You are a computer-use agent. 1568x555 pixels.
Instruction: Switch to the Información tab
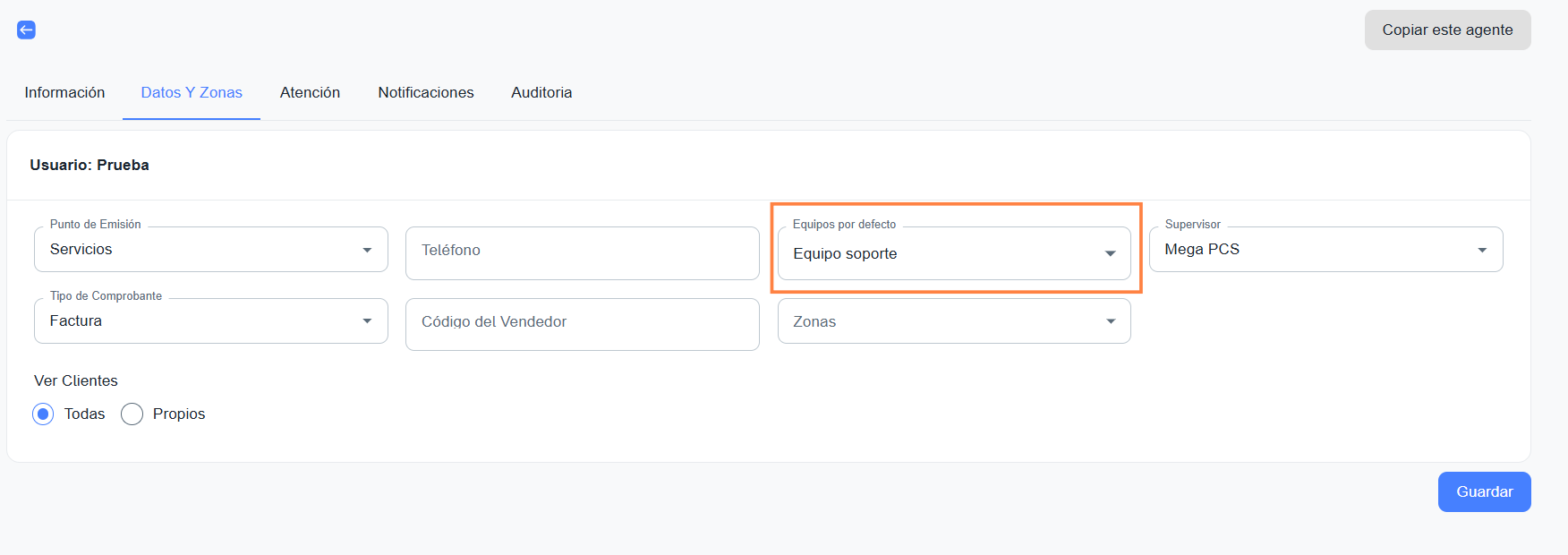tap(64, 93)
